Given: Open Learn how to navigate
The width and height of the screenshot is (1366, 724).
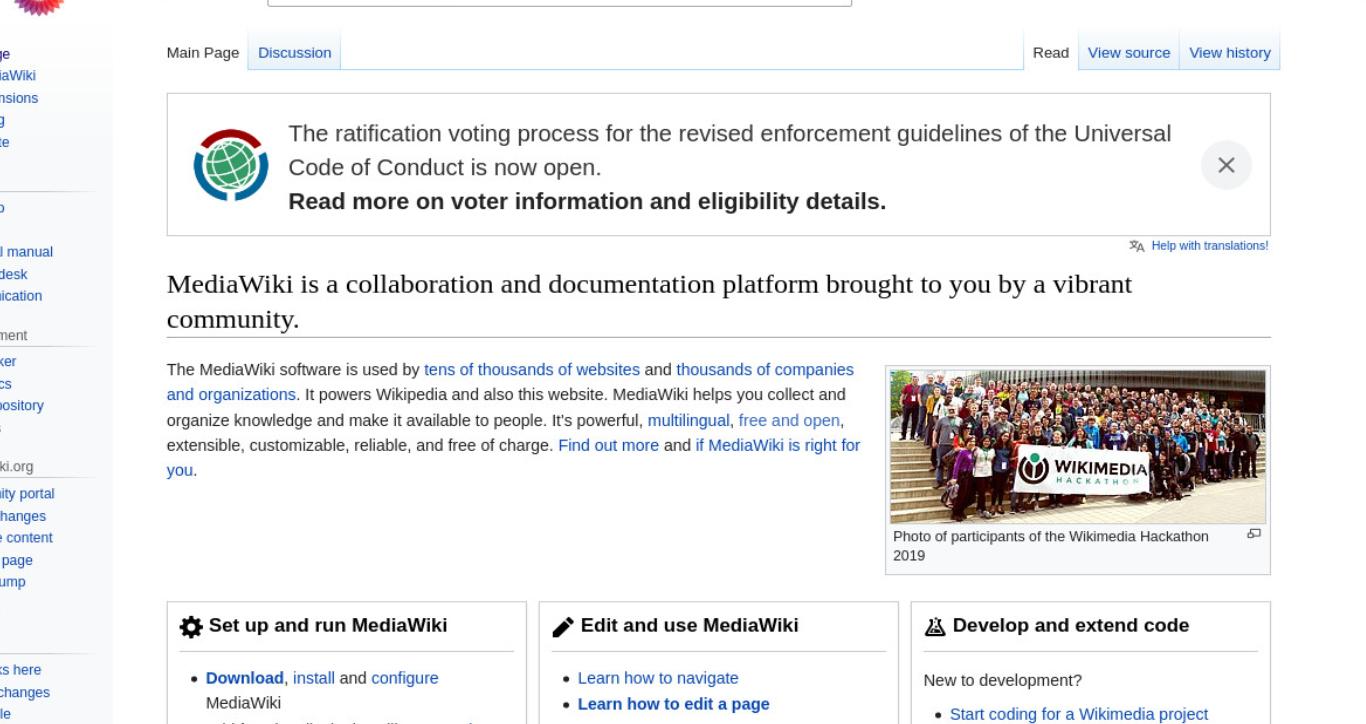Looking at the screenshot, I should 658,678.
